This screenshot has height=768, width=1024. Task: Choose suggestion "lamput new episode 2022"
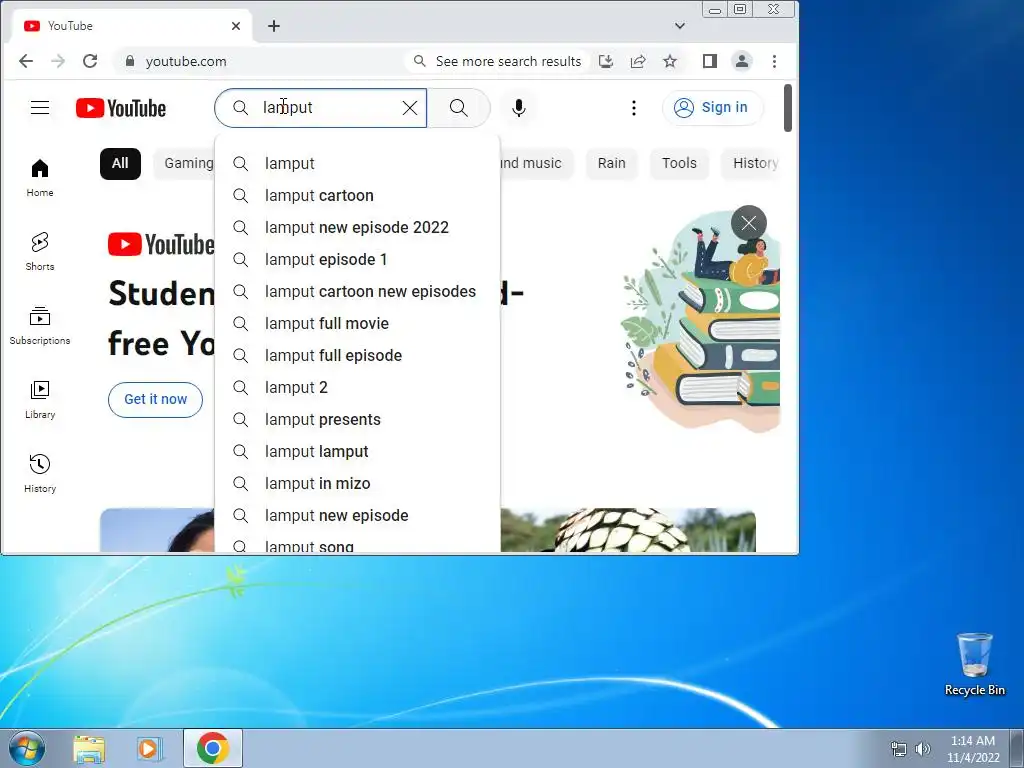[x=357, y=227]
